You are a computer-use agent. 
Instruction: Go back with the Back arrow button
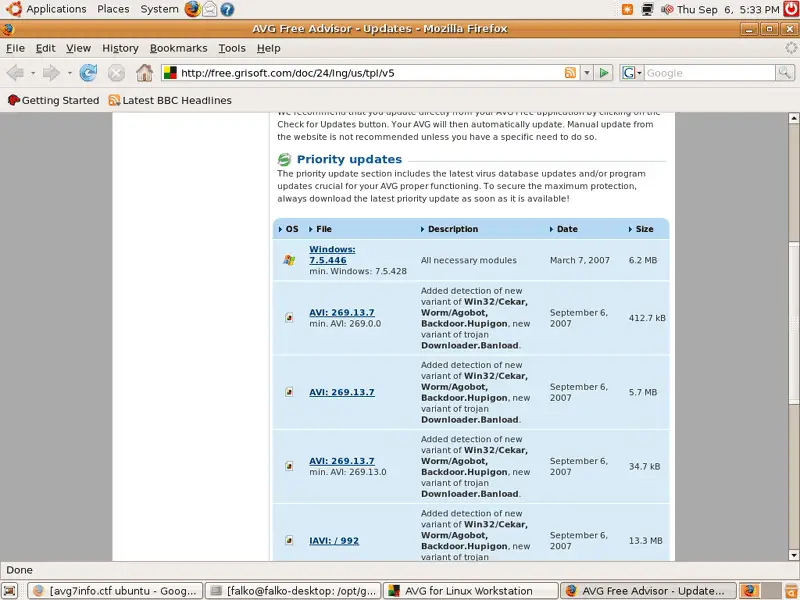click(x=15, y=73)
